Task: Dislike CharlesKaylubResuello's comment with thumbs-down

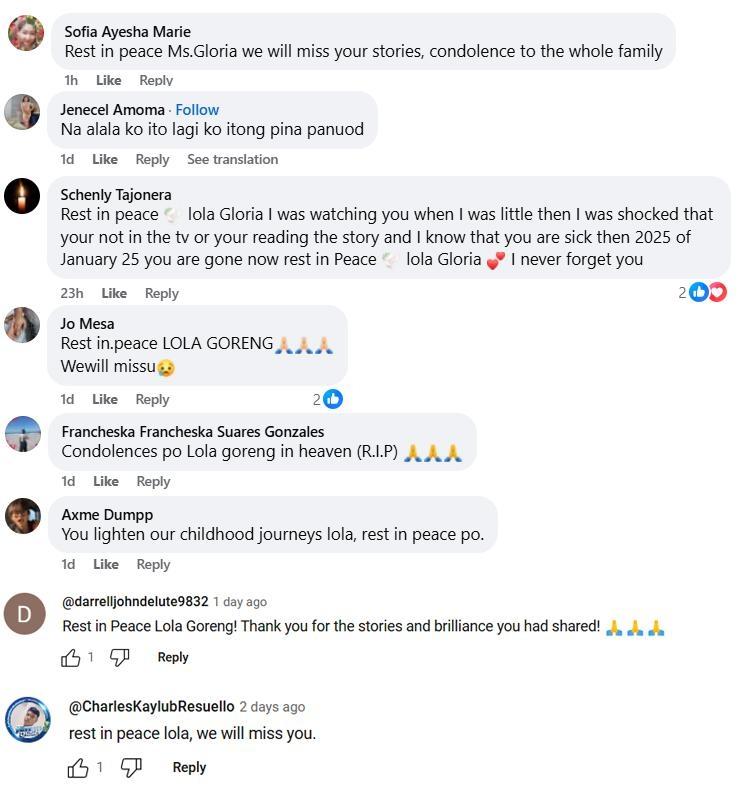Action: click(x=131, y=768)
